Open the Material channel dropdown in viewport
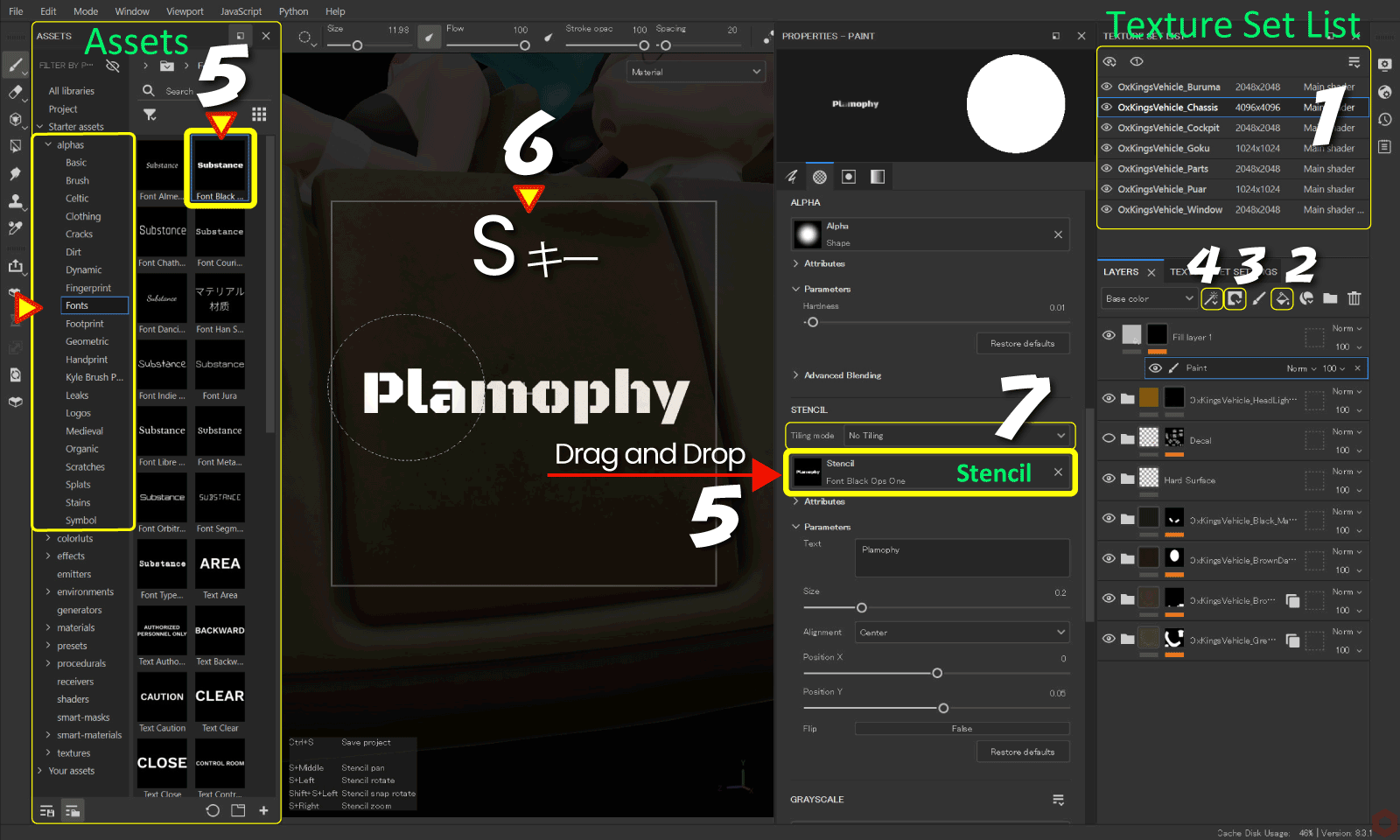Screen dimensions: 1400x840 click(696, 72)
